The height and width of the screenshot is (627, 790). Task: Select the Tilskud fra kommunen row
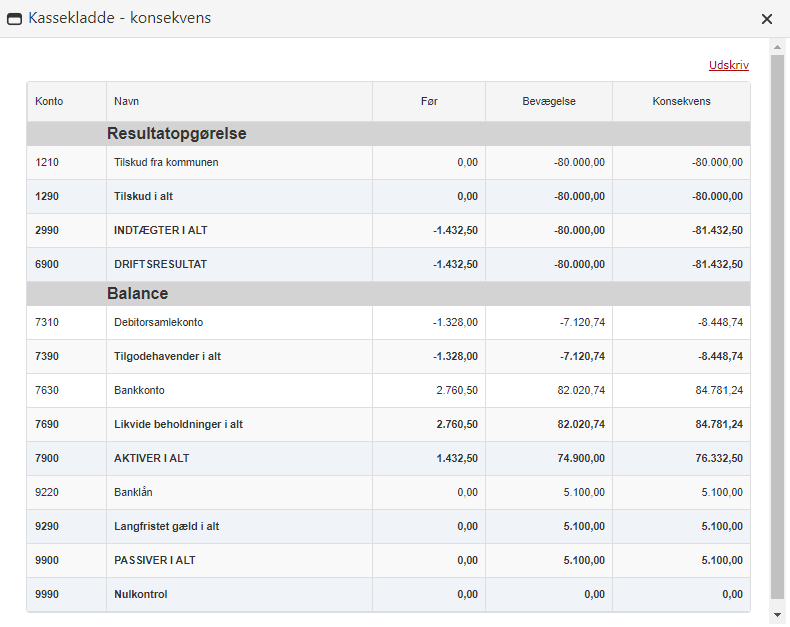pos(166,162)
